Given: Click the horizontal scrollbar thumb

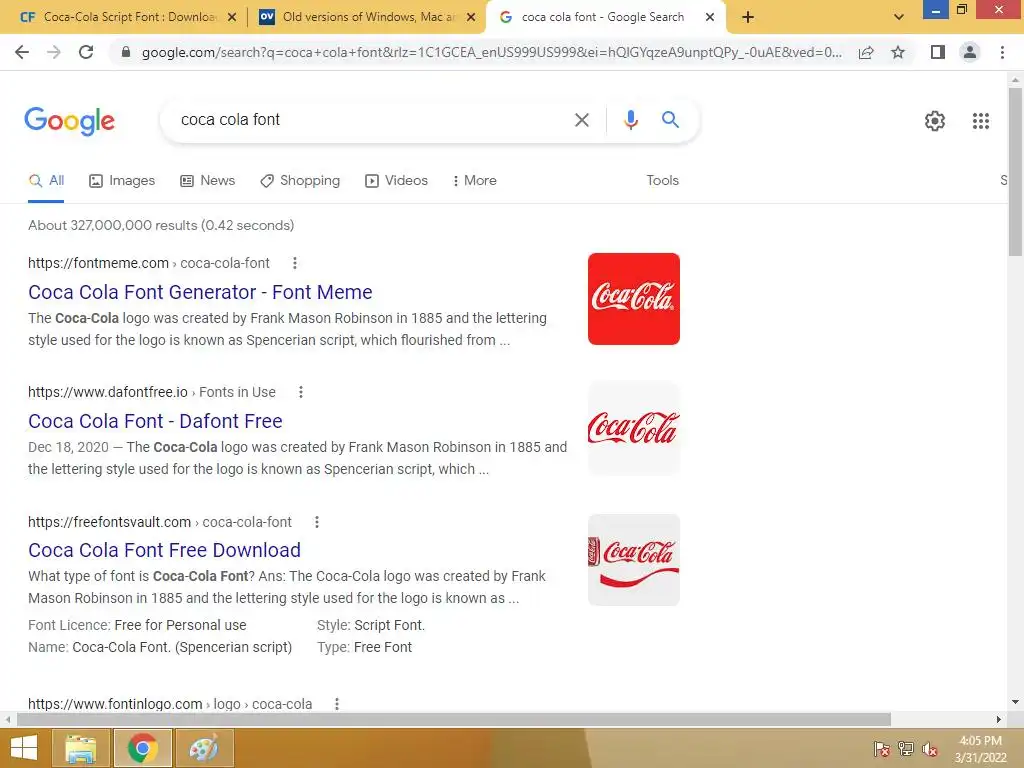Looking at the screenshot, I should coord(453,720).
